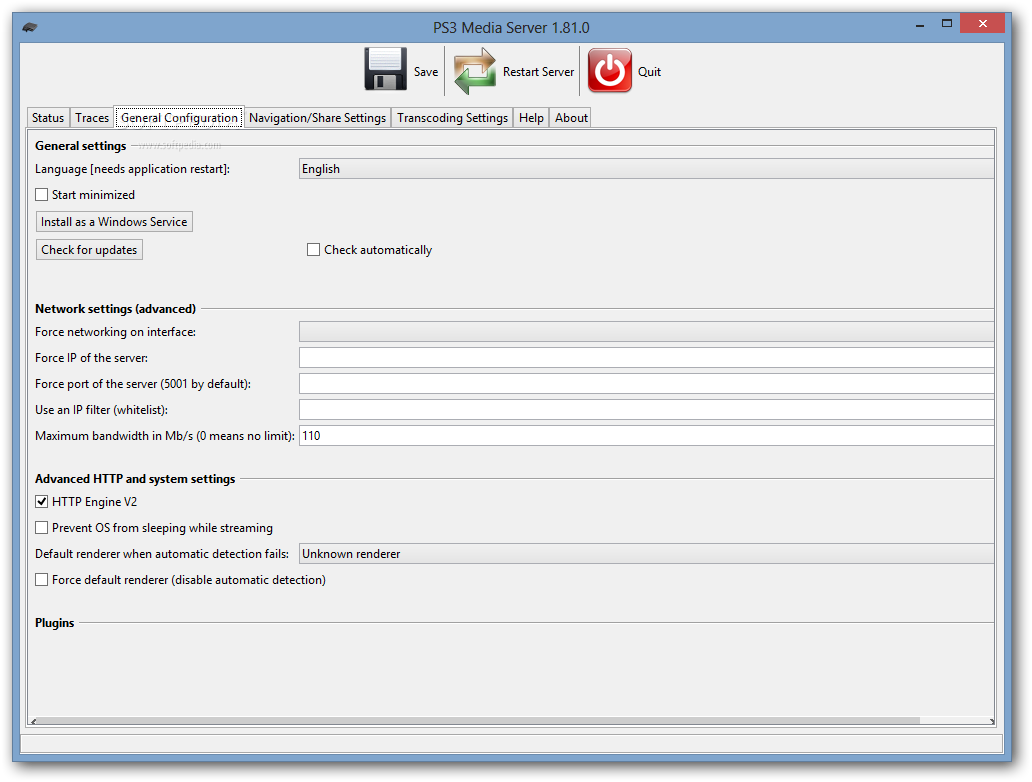Maximize the PS3 Media Server window
The width and height of the screenshot is (1032, 782).
tap(946, 24)
